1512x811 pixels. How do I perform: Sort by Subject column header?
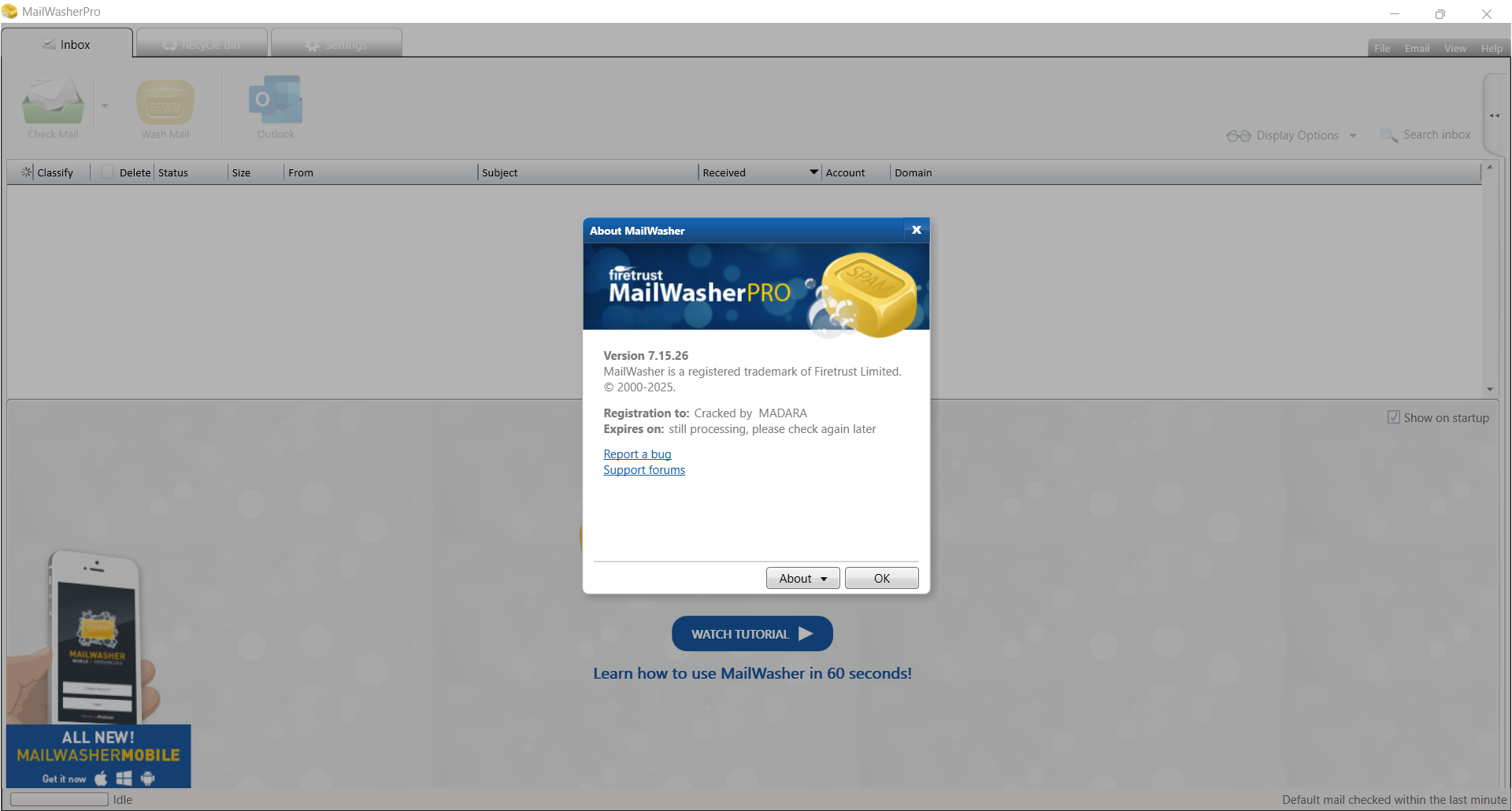pyautogui.click(x=499, y=172)
